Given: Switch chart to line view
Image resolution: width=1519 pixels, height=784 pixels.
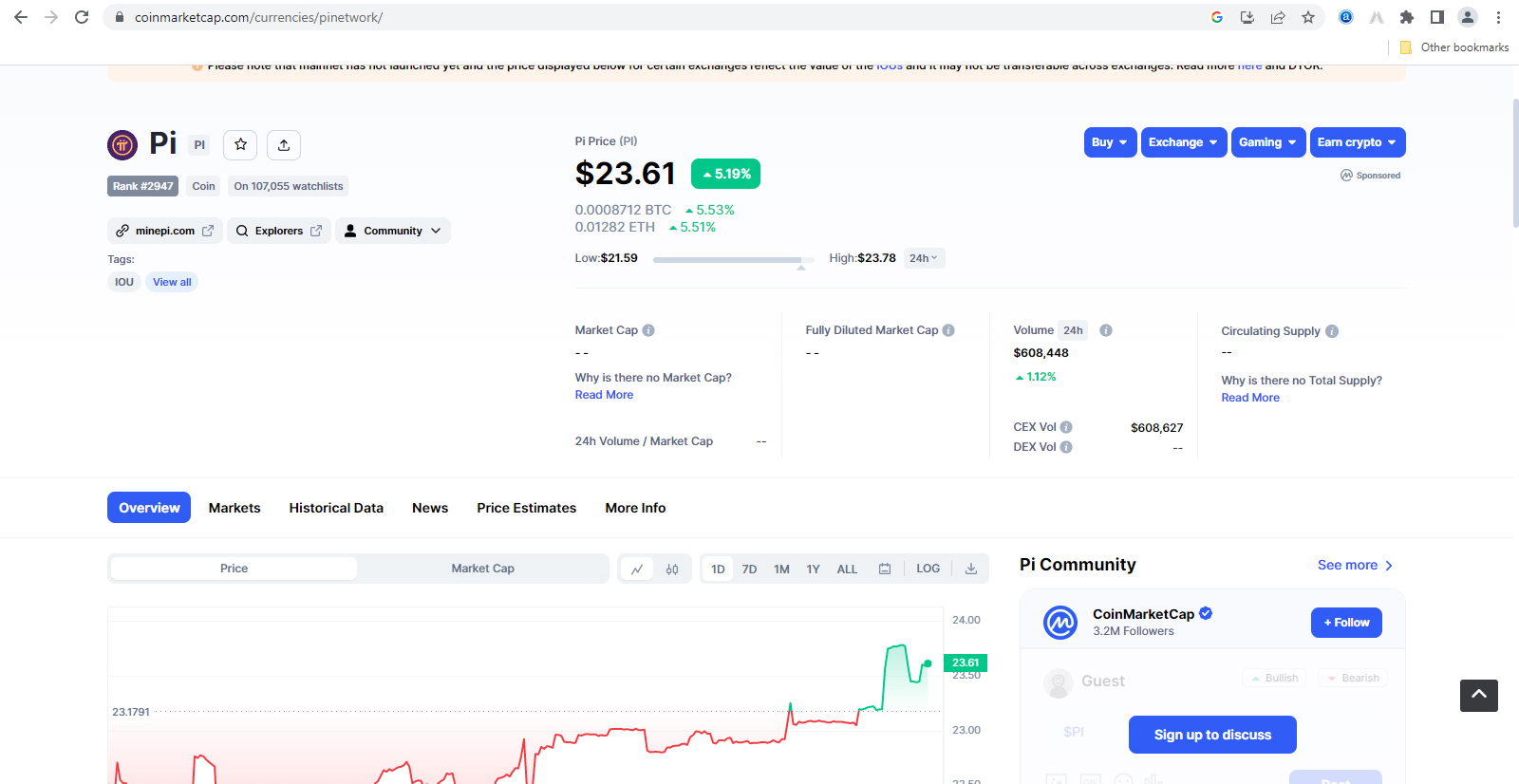Looking at the screenshot, I should (x=637, y=569).
